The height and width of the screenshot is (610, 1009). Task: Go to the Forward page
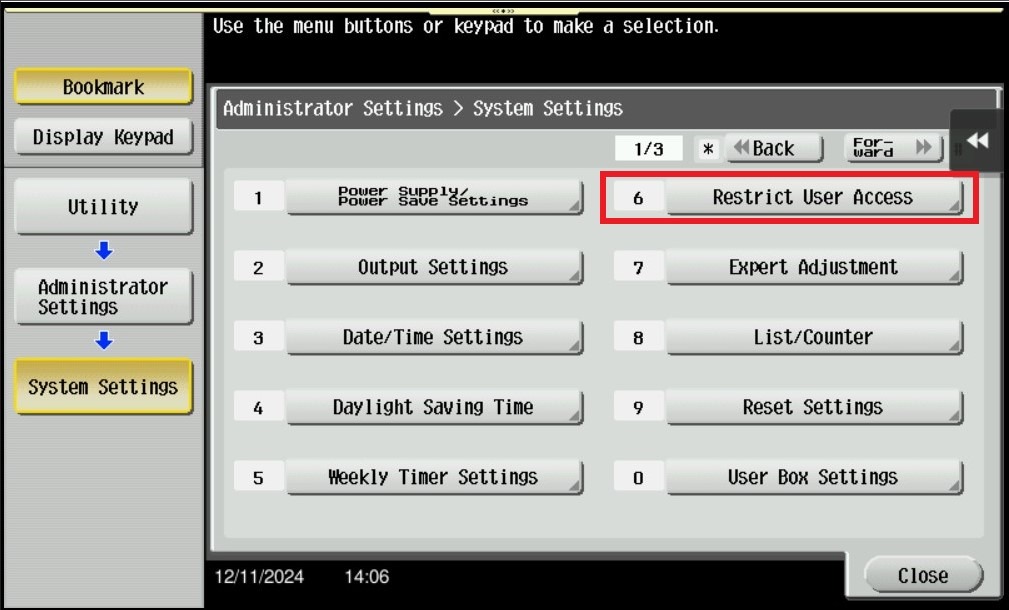tap(893, 149)
